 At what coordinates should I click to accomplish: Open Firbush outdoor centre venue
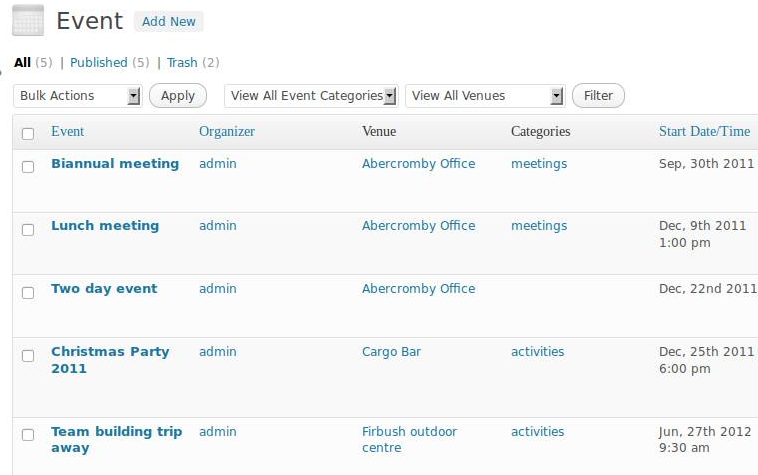(409, 439)
